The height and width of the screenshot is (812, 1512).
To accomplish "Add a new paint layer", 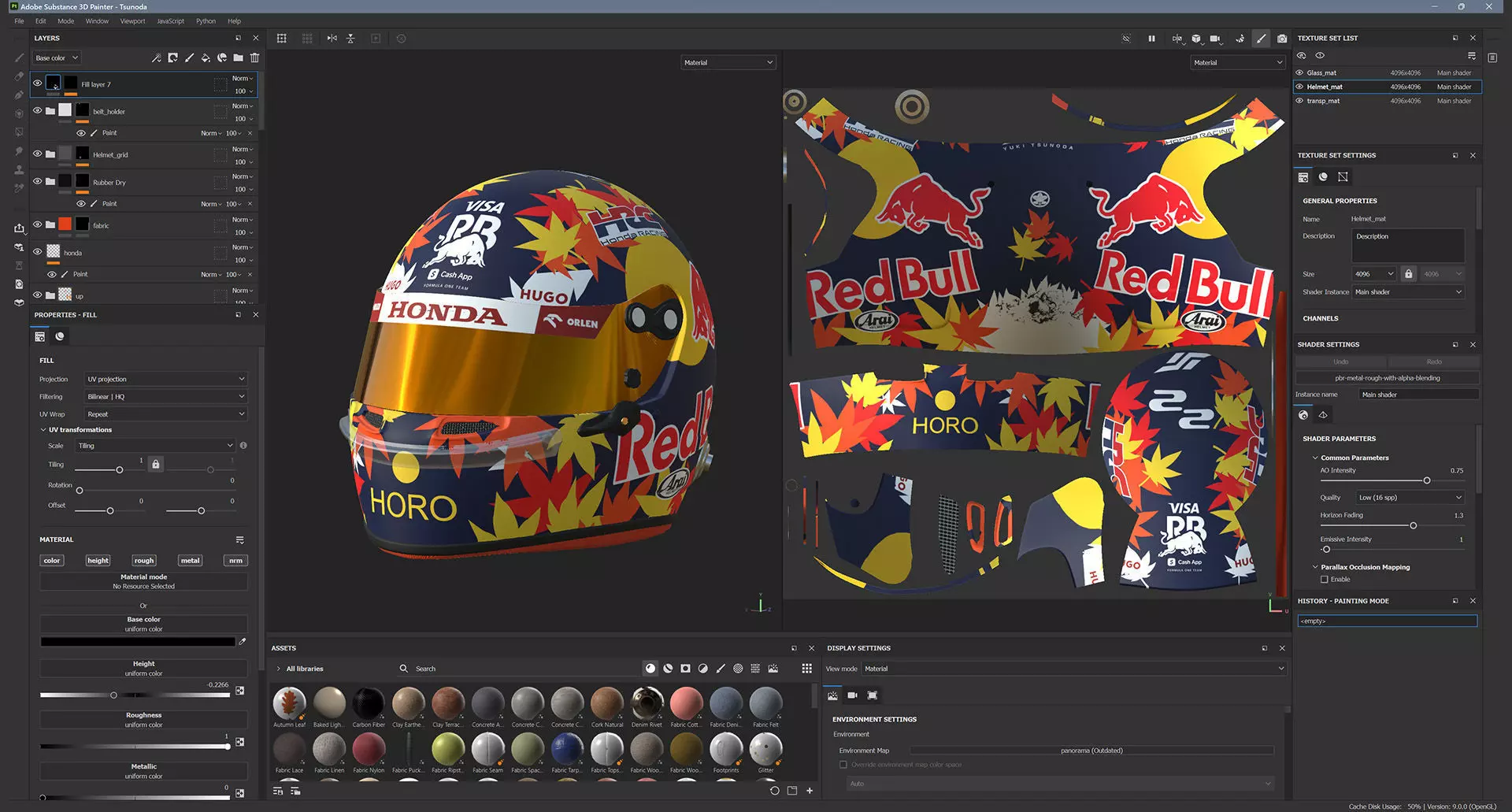I will coord(189,57).
